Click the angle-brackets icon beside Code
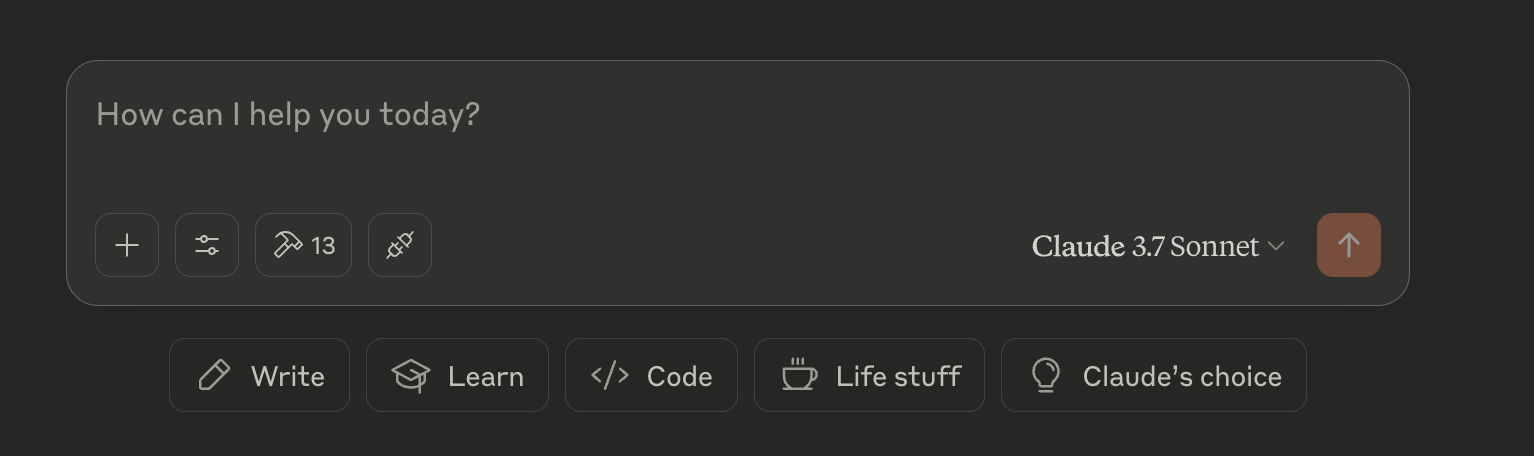The width and height of the screenshot is (1534, 456). [x=610, y=375]
